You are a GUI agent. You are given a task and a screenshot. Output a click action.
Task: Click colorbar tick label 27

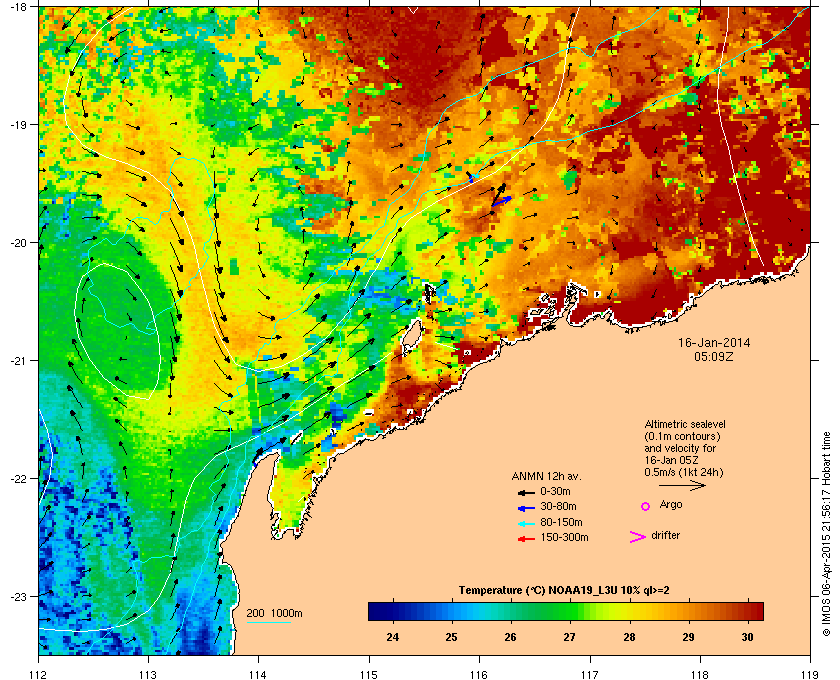pyautogui.click(x=569, y=637)
